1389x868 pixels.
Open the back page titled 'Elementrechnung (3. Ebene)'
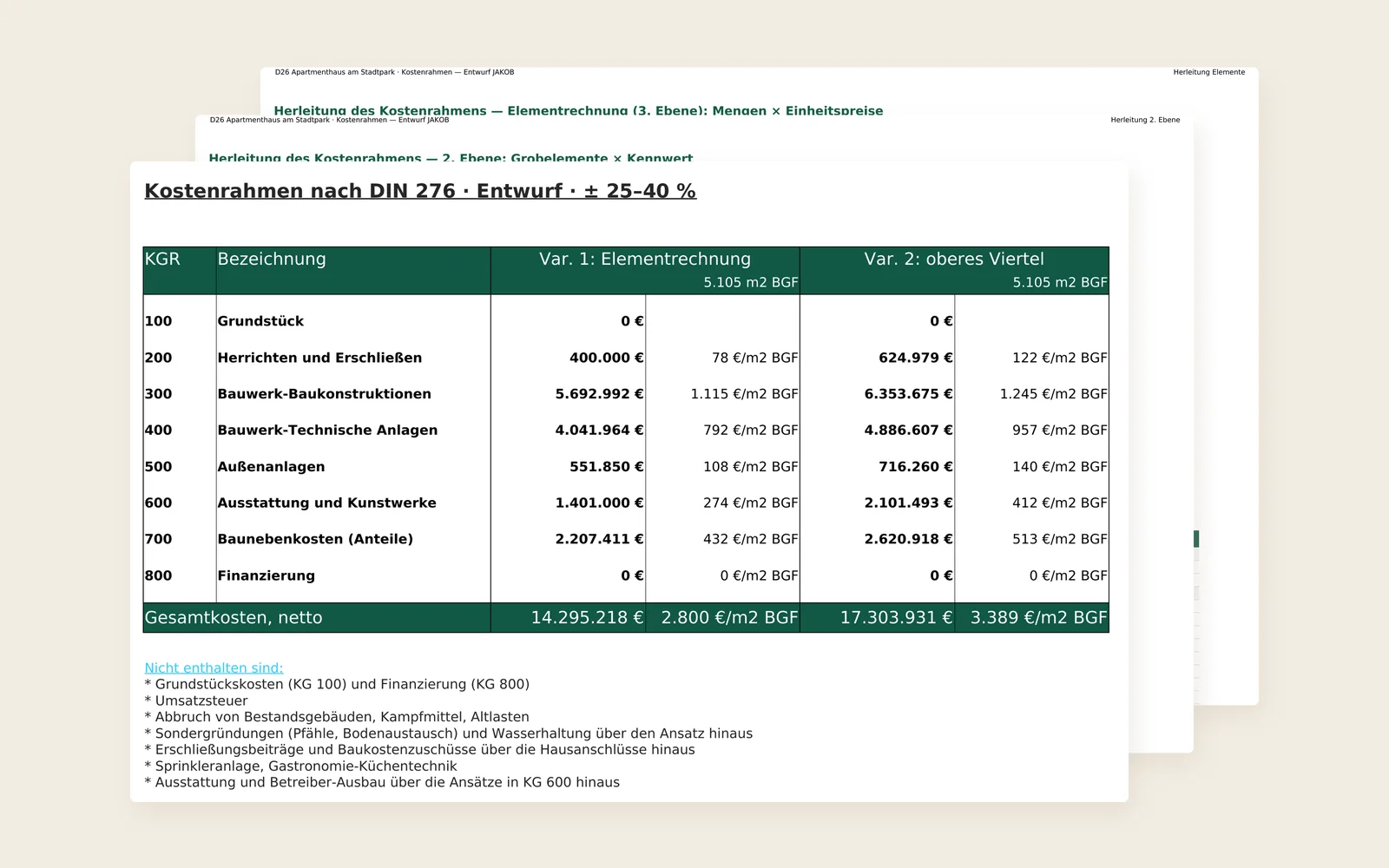(578, 111)
